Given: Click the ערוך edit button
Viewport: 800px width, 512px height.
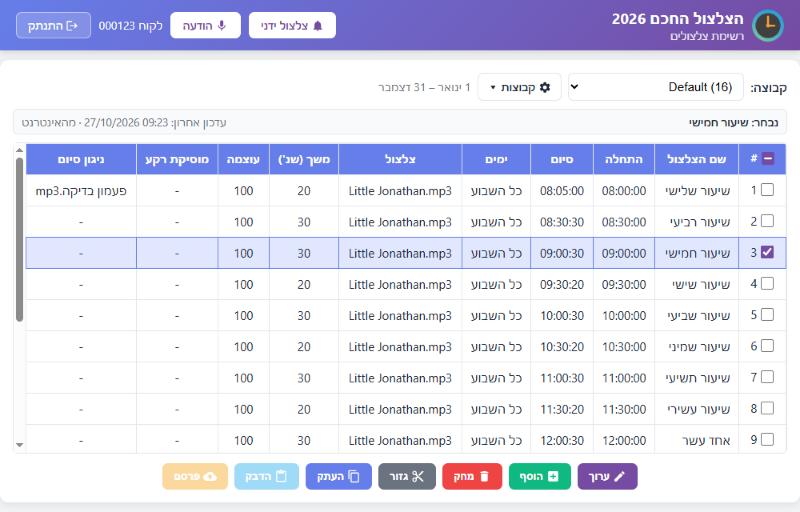Looking at the screenshot, I should click(x=607, y=476).
